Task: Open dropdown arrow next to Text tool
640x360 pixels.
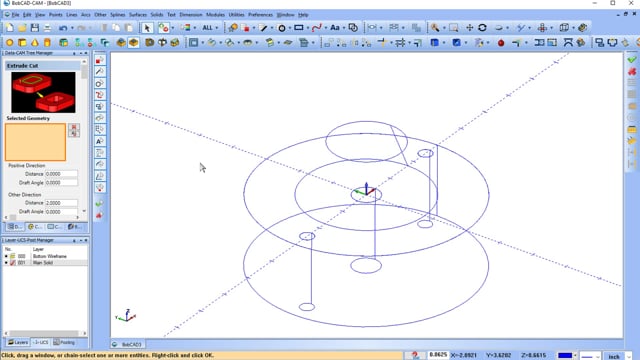Action: [x=344, y=28]
